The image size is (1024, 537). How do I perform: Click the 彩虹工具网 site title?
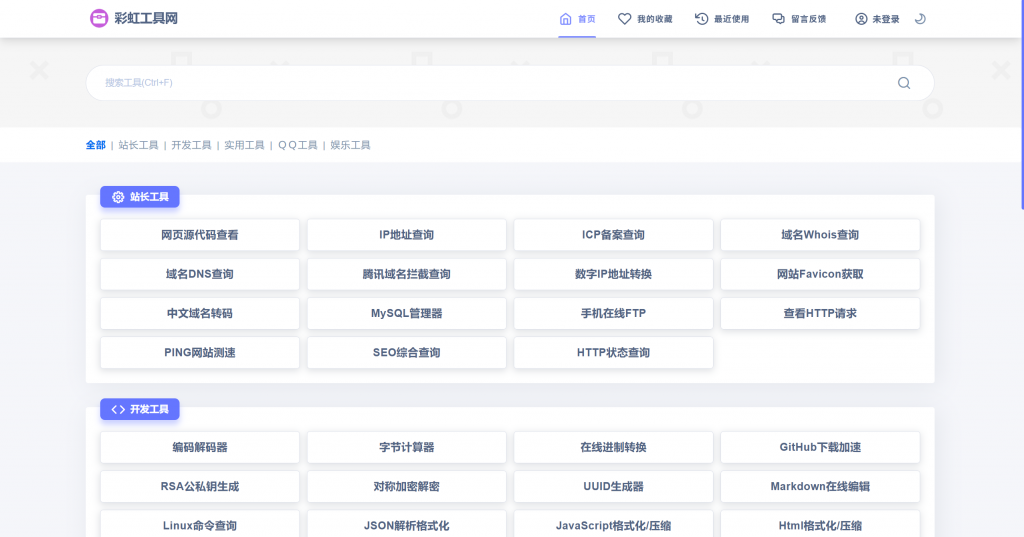[x=146, y=18]
